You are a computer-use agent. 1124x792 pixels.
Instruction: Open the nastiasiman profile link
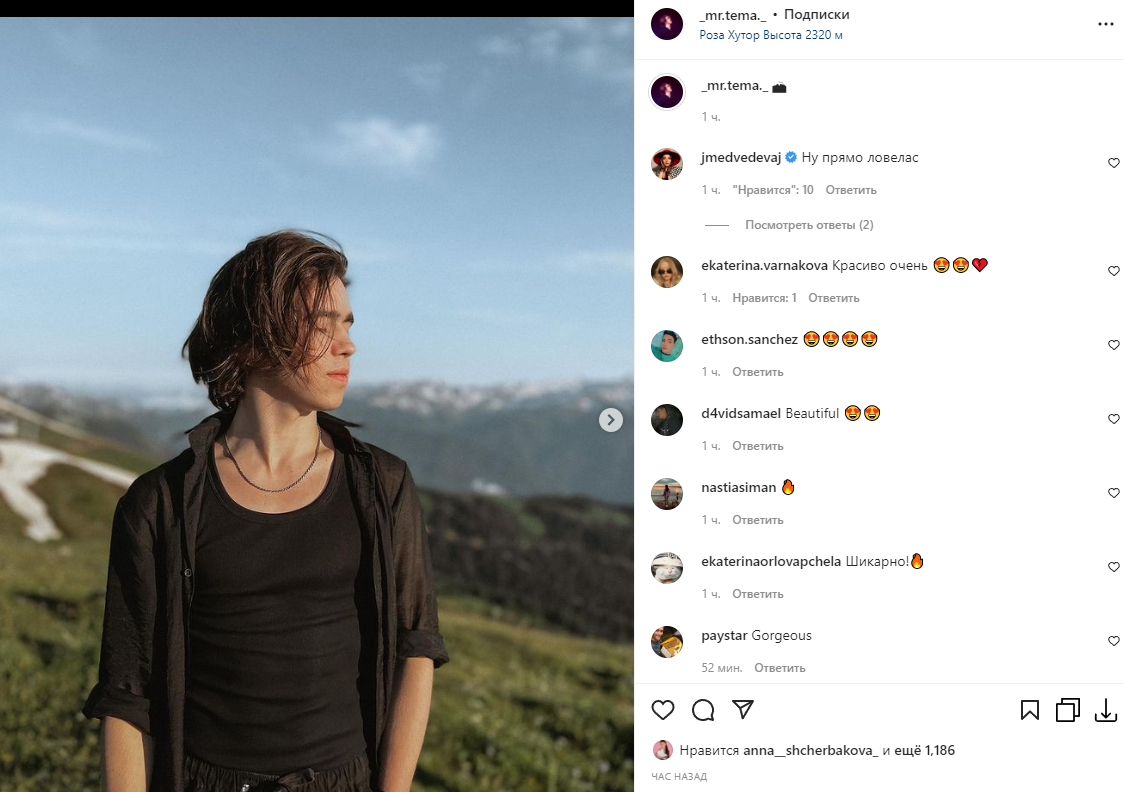(738, 487)
